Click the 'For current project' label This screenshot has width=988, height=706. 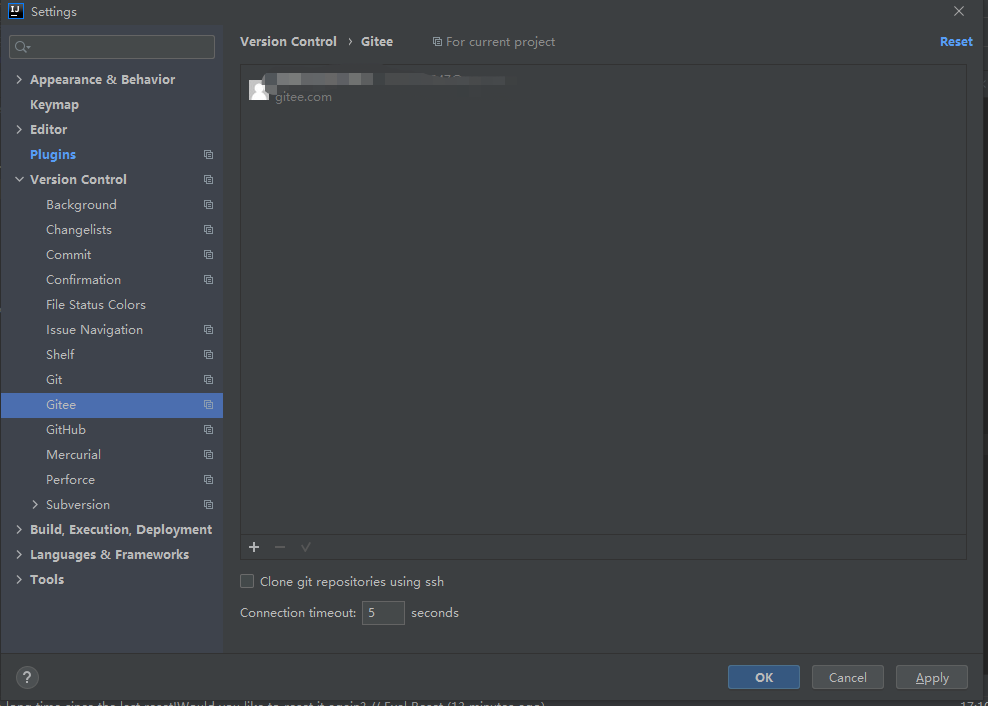point(500,42)
